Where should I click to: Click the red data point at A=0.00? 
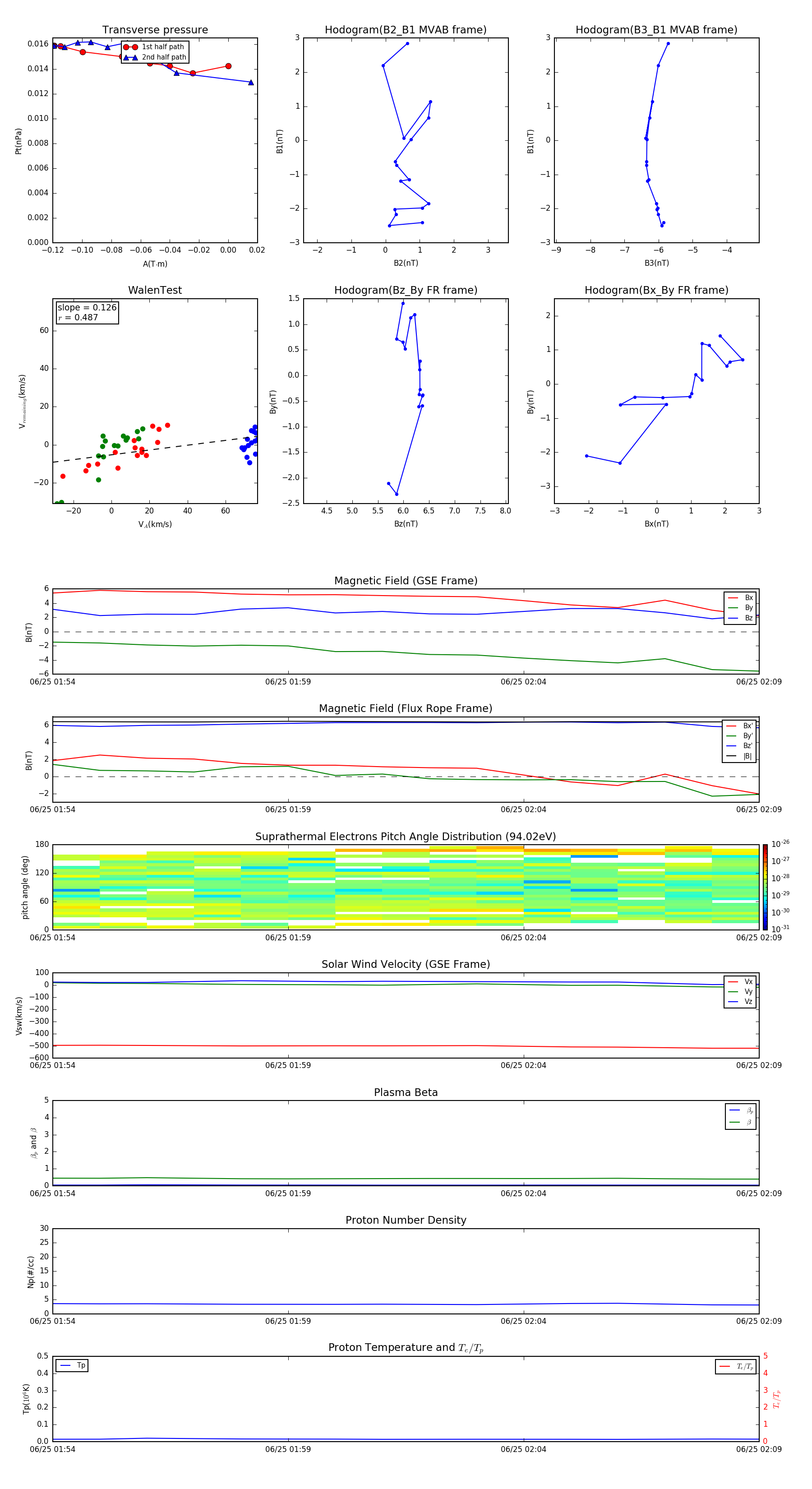[x=228, y=66]
